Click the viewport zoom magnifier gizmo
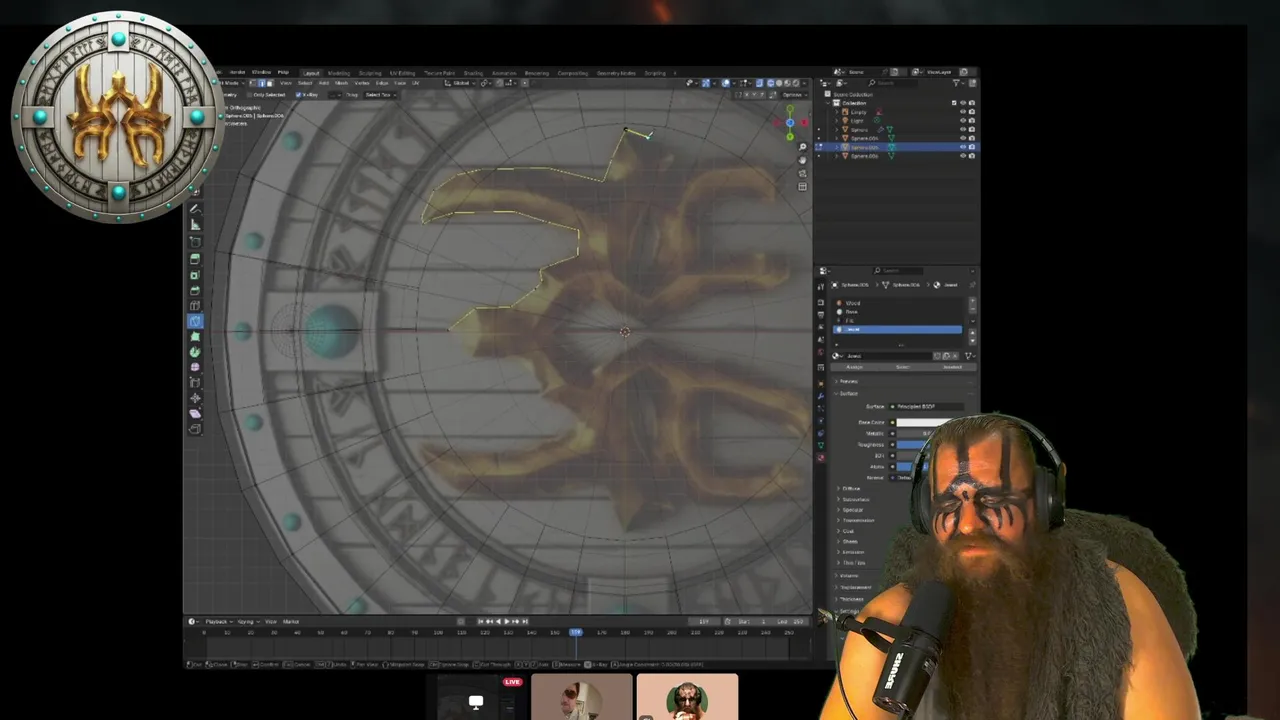 (x=802, y=146)
